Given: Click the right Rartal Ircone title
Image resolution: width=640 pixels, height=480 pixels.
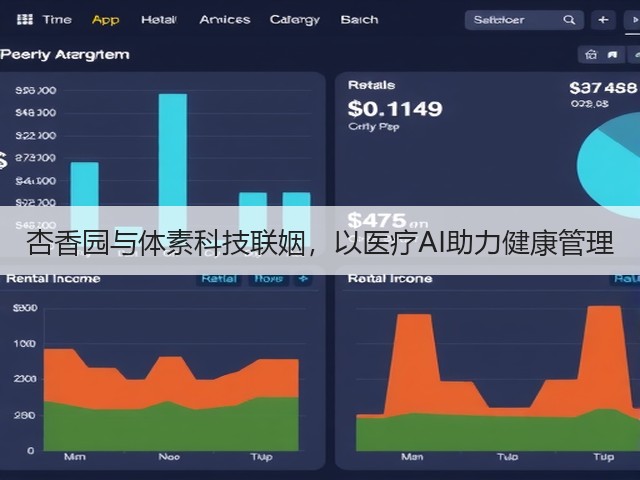Looking at the screenshot, I should 390,279.
